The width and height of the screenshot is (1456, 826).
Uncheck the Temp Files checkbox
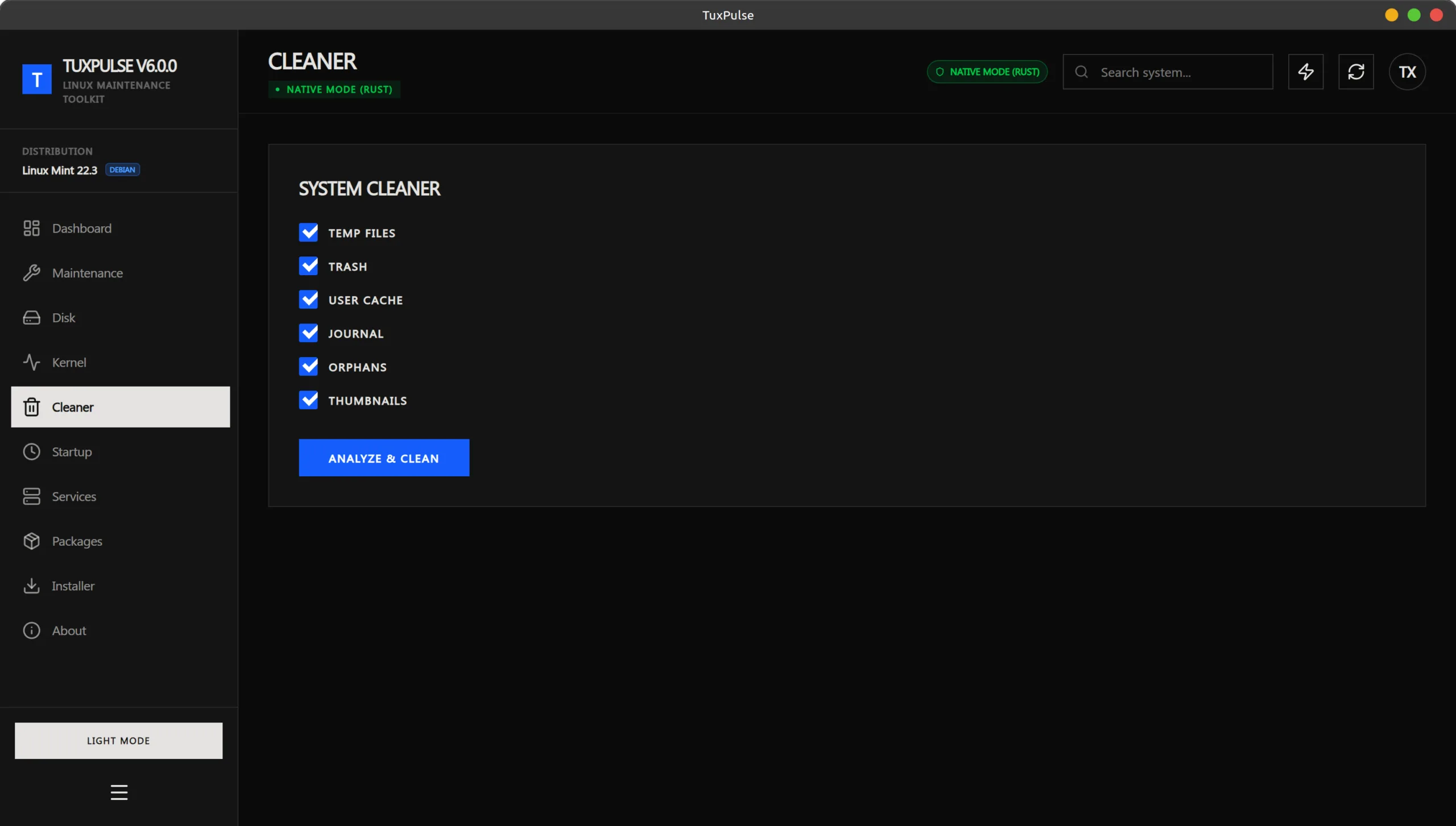308,233
